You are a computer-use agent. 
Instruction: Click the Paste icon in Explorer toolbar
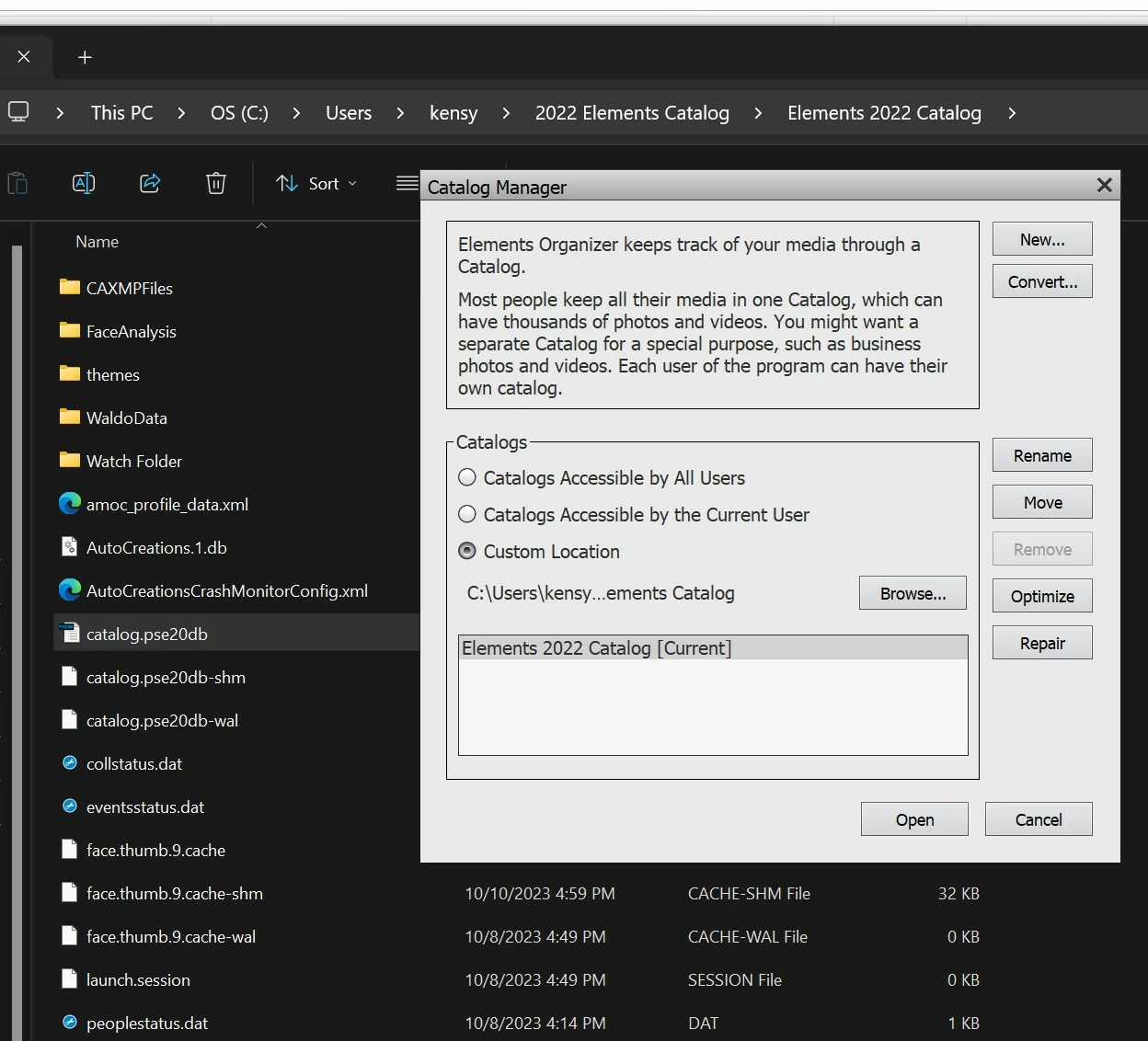[x=17, y=184]
